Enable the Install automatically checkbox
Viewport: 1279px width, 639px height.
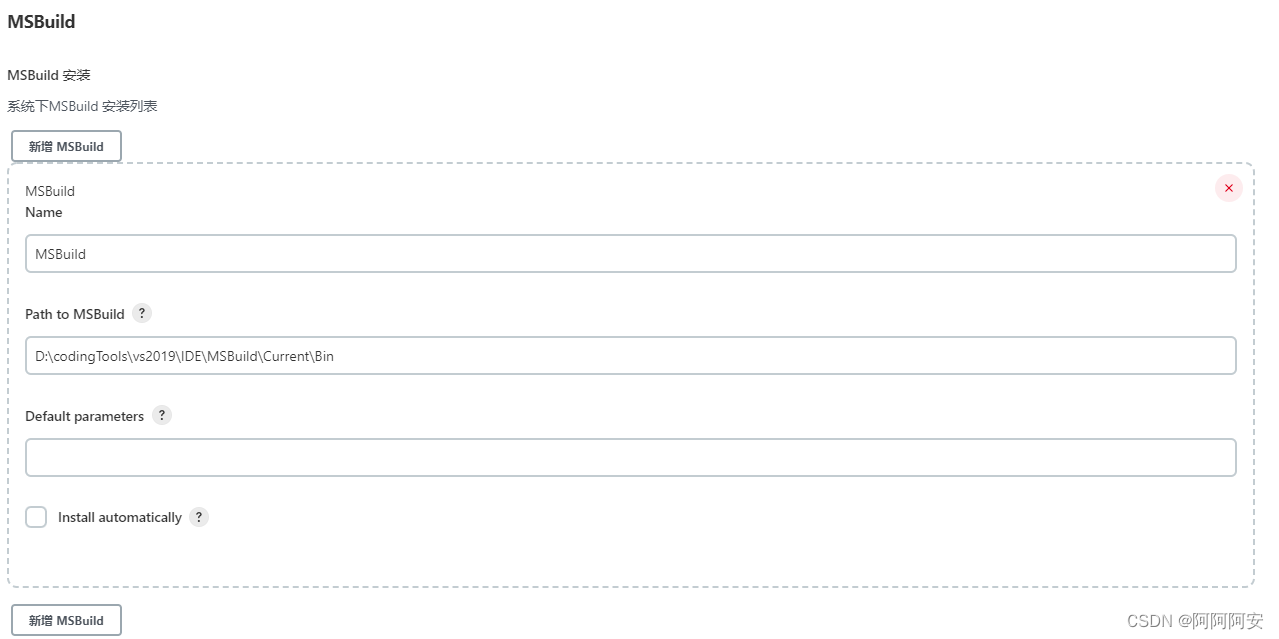(x=36, y=517)
